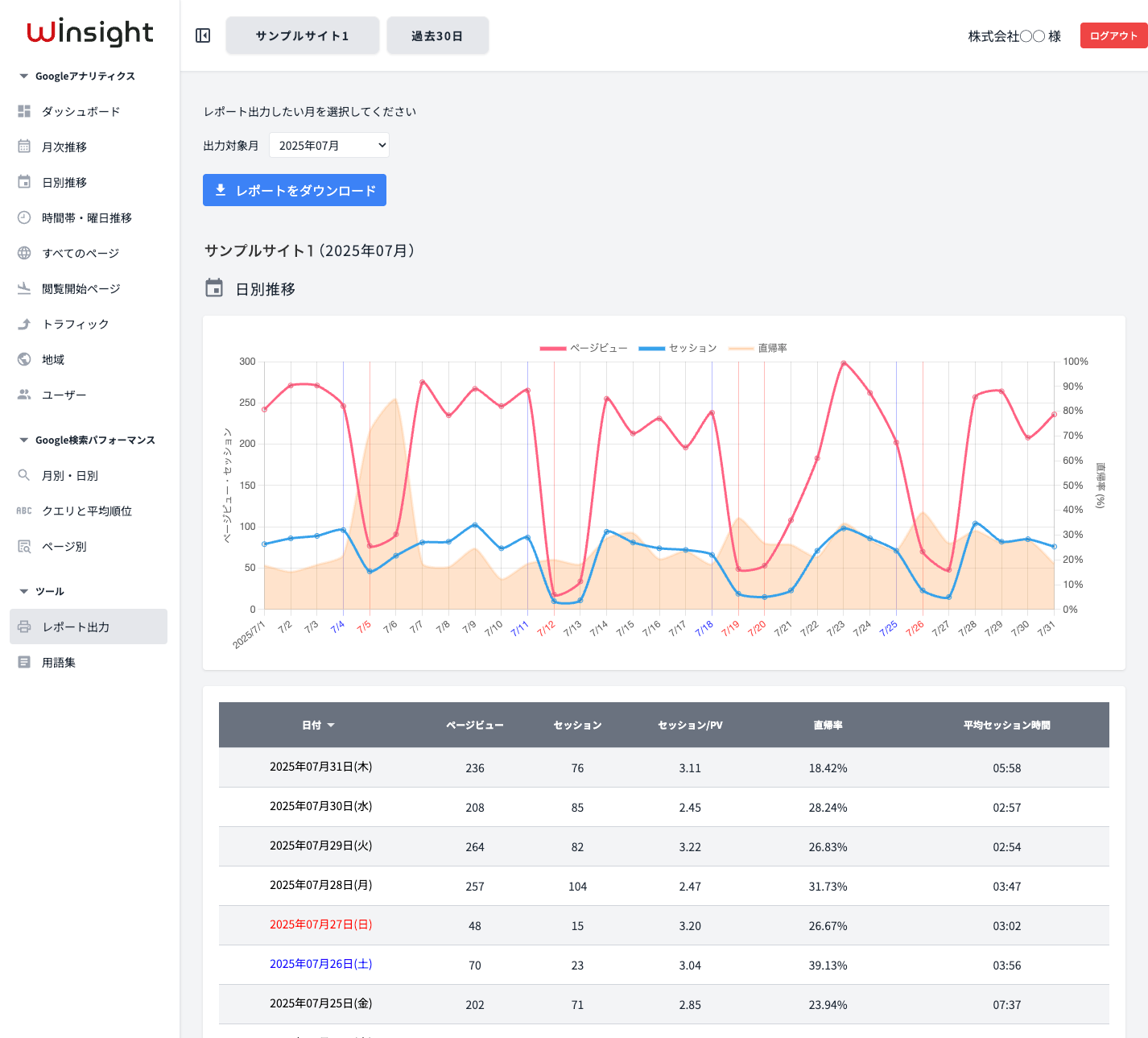Click the document icon for 用語集
1148x1038 pixels.
[24, 662]
